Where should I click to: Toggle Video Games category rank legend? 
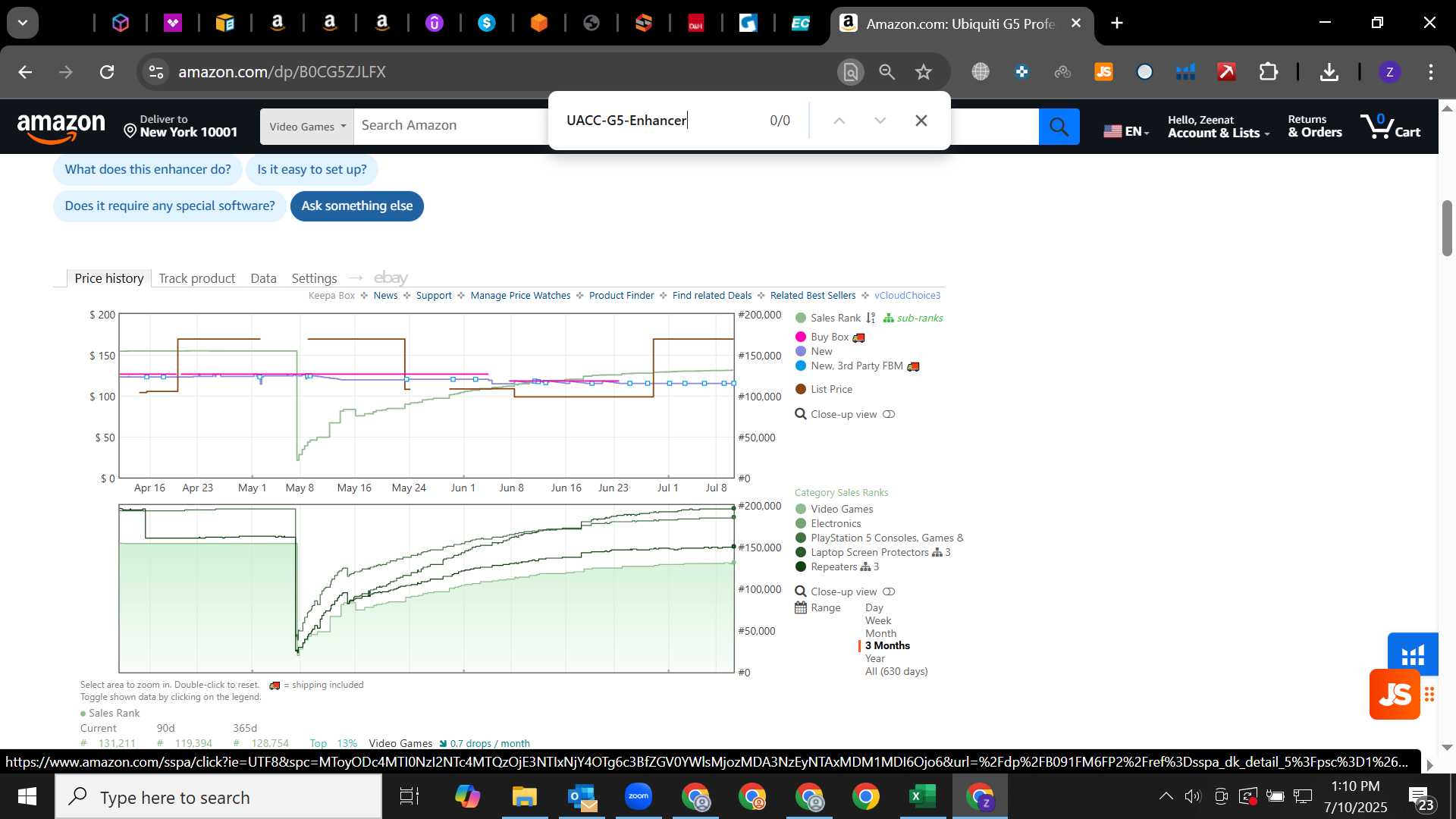click(x=834, y=510)
